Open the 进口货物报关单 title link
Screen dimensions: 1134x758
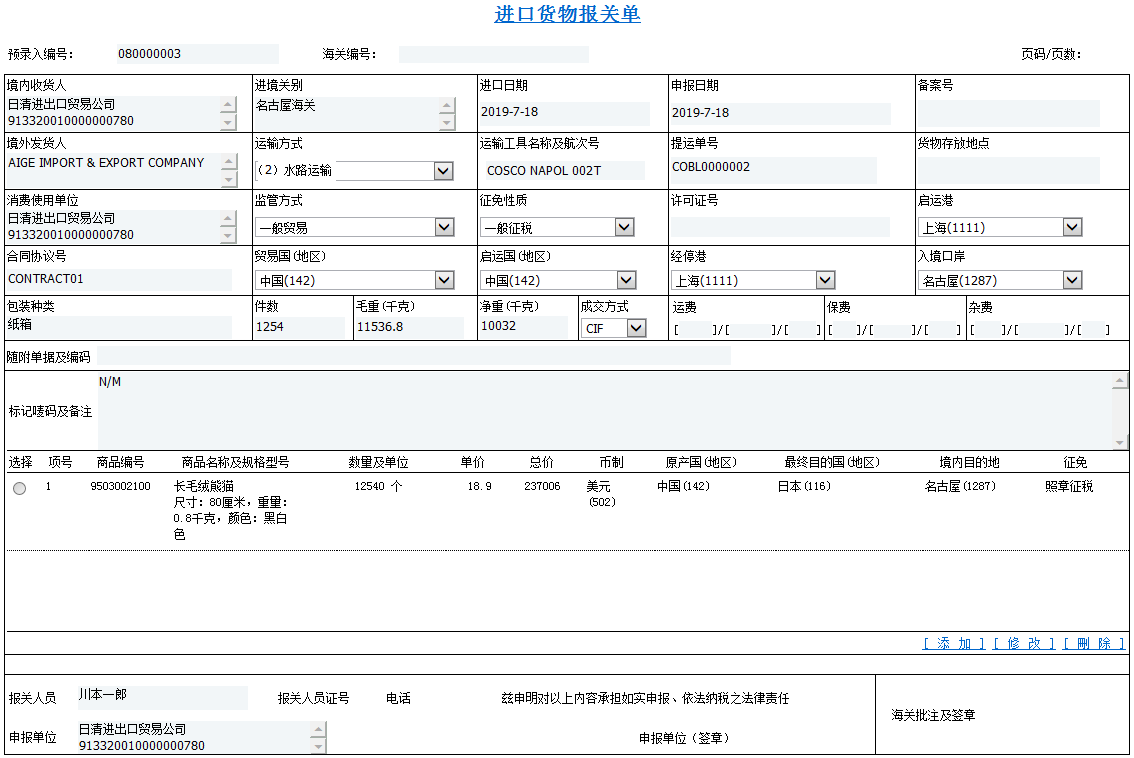pyautogui.click(x=567, y=14)
